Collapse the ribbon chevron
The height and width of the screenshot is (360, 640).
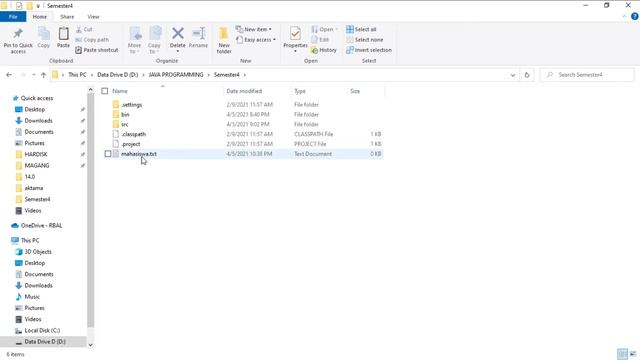point(624,17)
